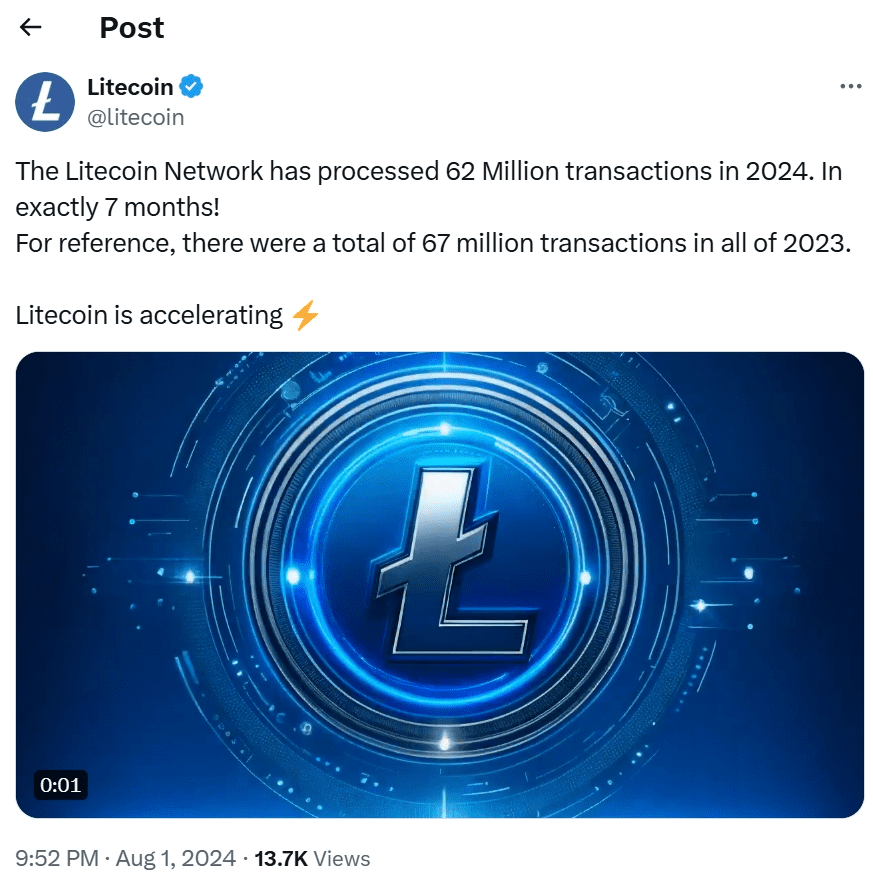Click the Litecoin display name link
Screen dimensions: 873x882
[133, 87]
